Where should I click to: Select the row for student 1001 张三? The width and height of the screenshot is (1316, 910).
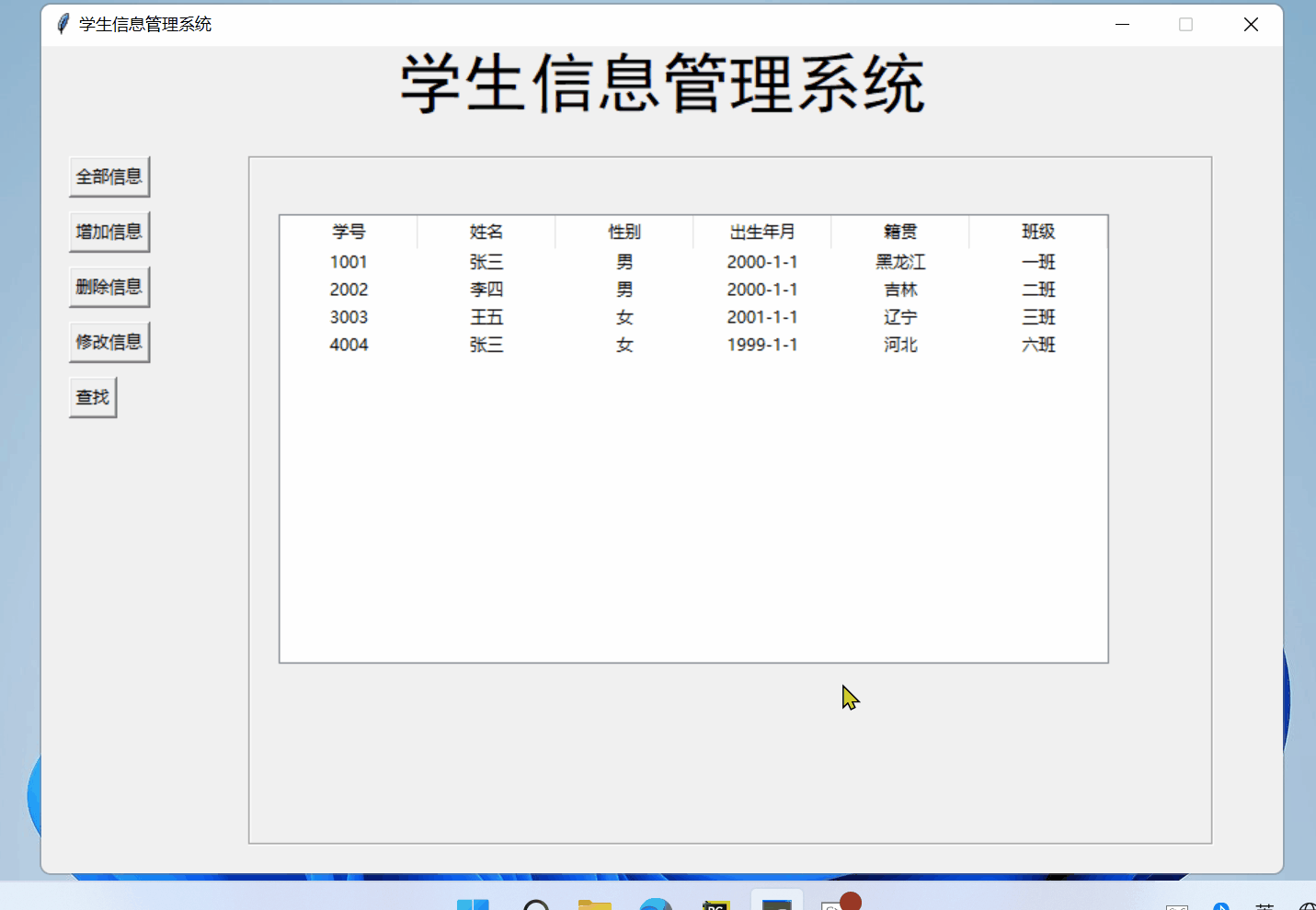pyautogui.click(x=624, y=262)
